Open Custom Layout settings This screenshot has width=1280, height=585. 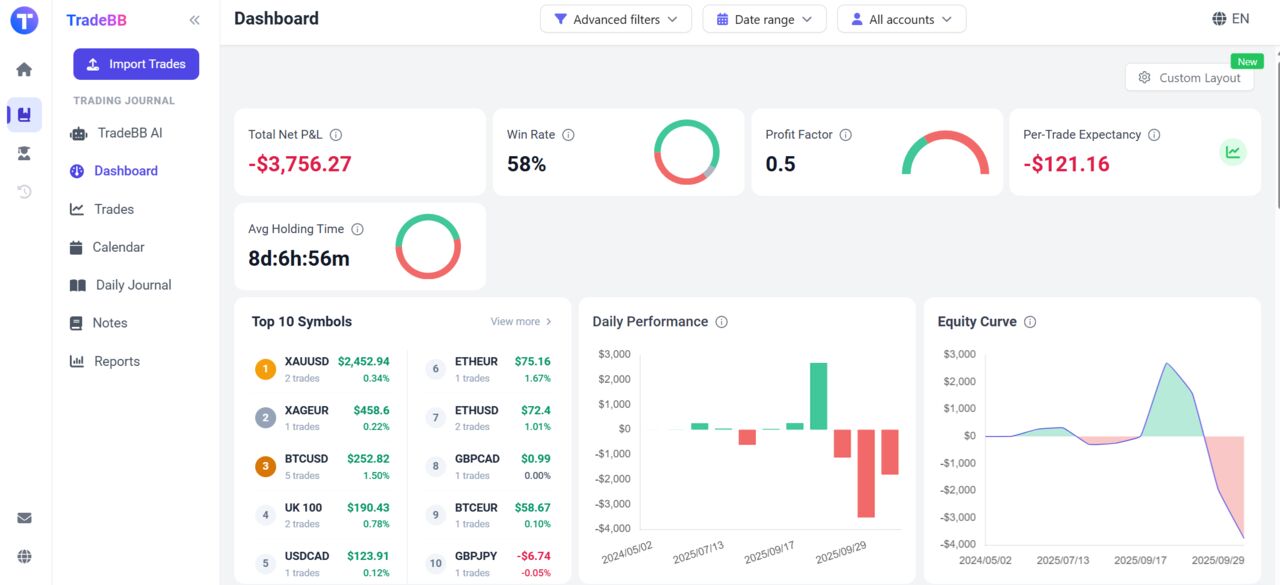(x=1189, y=77)
